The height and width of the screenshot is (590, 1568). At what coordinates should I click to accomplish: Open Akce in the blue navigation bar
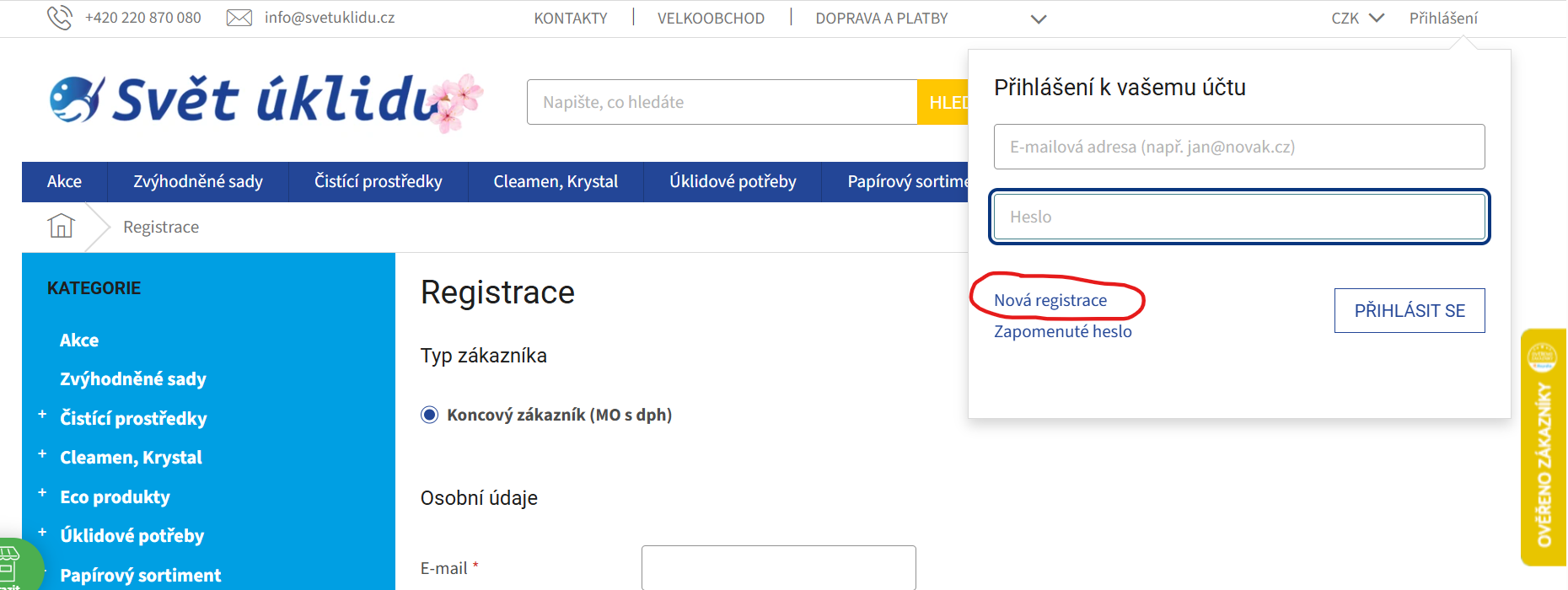pyautogui.click(x=64, y=181)
